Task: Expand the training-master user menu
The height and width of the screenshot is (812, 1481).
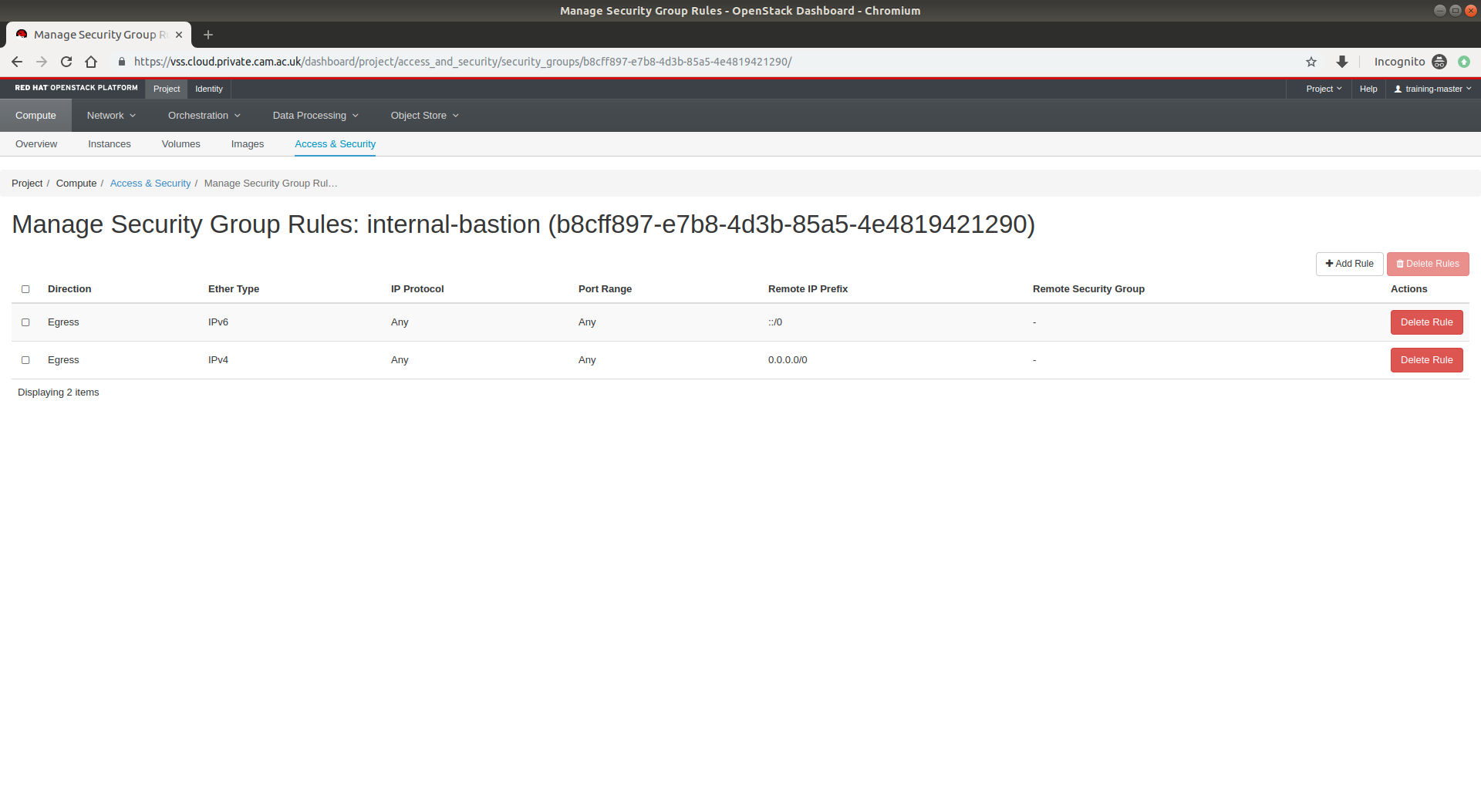Action: click(x=1432, y=89)
